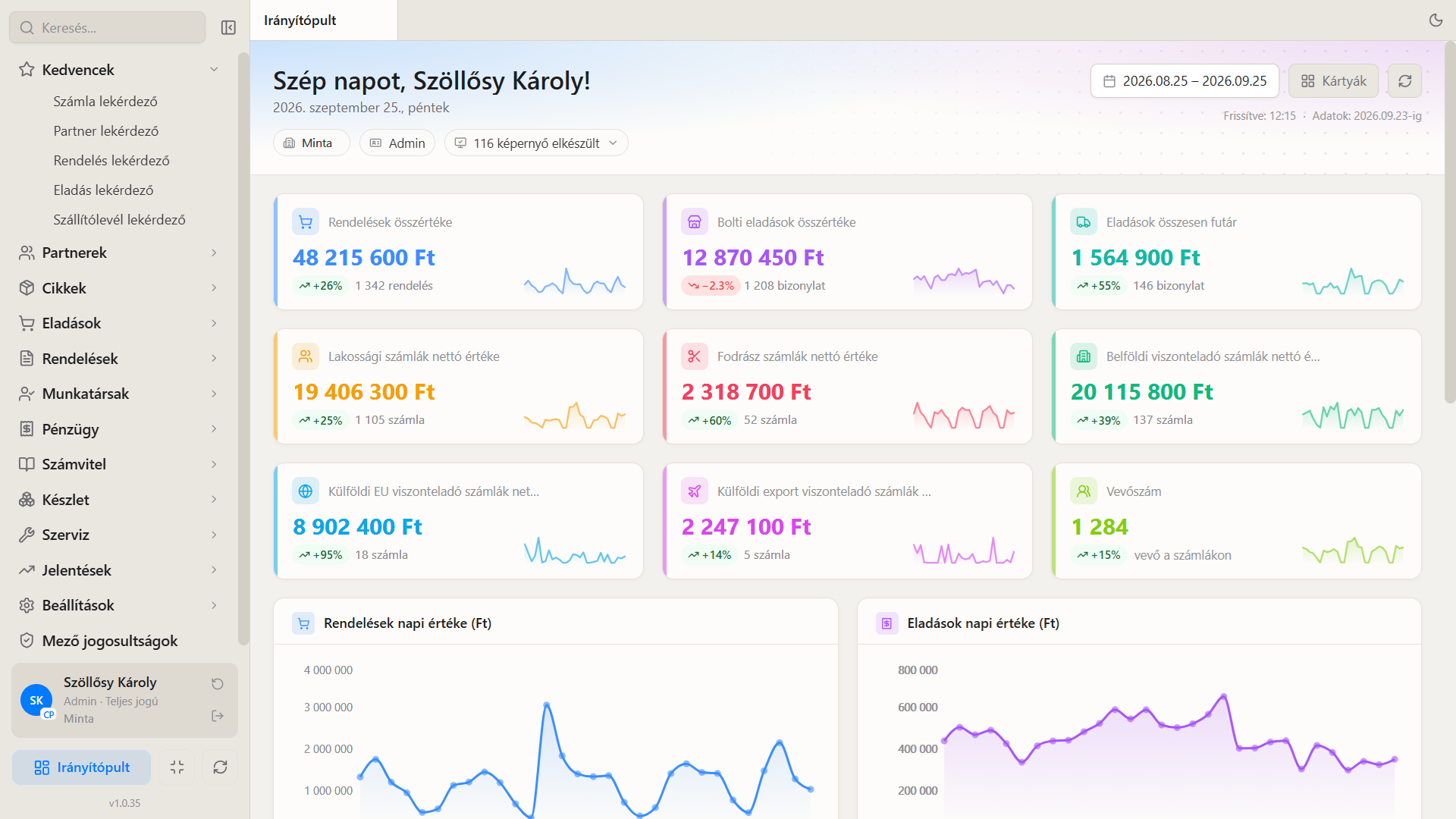Click the SK user avatar
Screen dimensions: 1456x819
point(36,701)
